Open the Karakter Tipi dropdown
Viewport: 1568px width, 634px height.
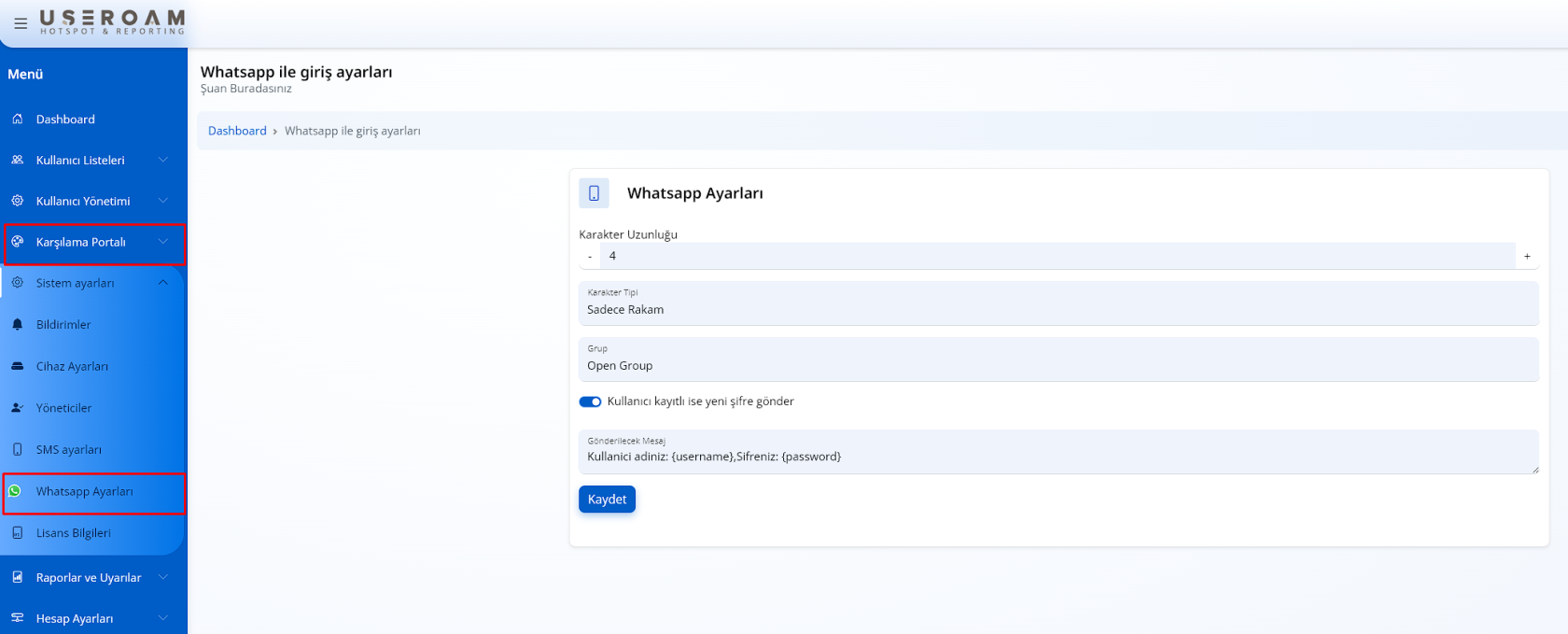click(x=1057, y=303)
